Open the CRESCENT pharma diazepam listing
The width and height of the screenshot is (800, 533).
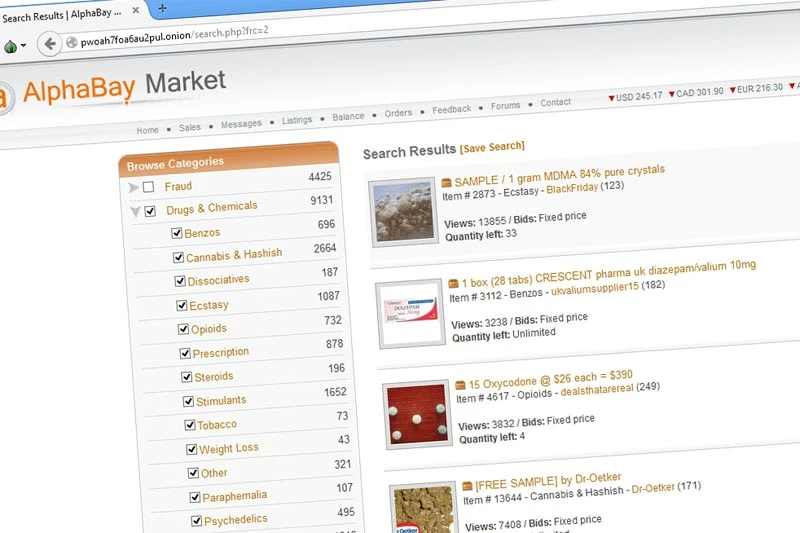point(608,274)
